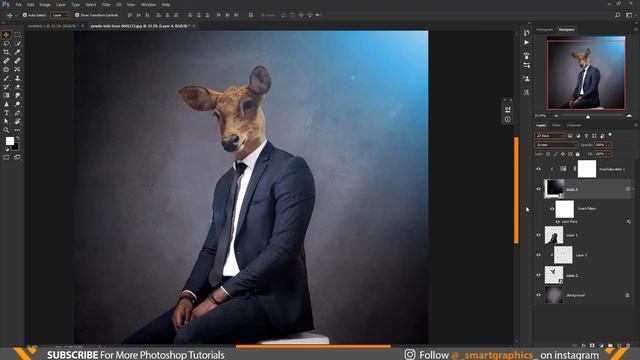Open Lens Flare filter blending options icon

click(x=629, y=222)
